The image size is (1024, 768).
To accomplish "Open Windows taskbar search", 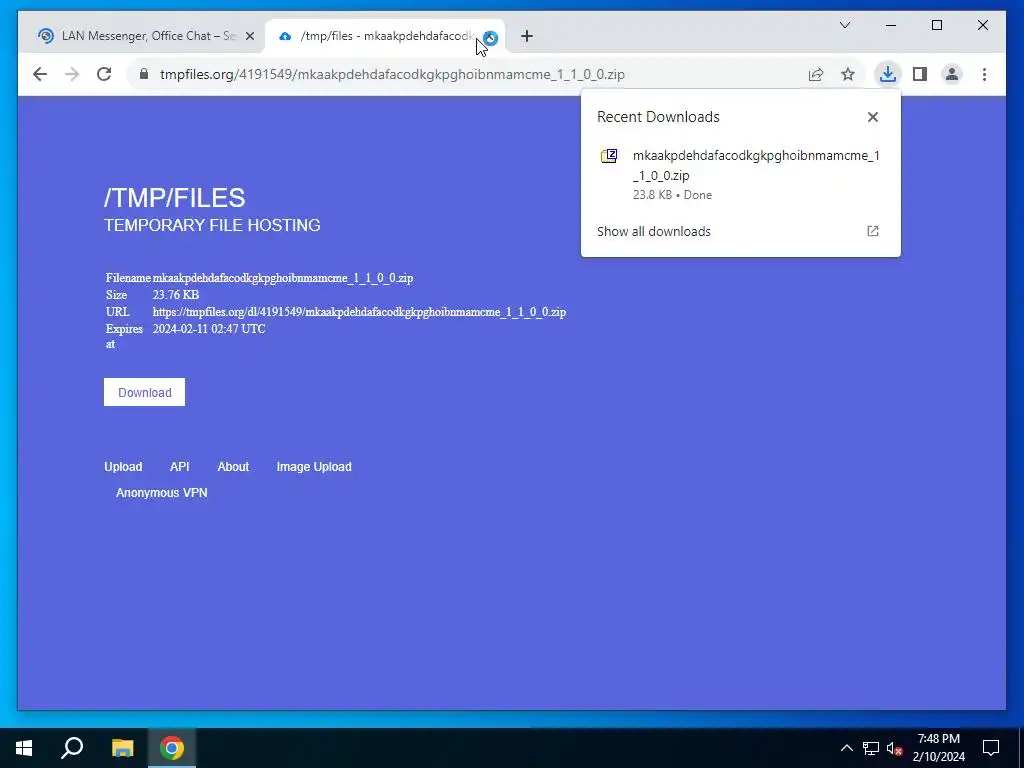I will coord(72,748).
